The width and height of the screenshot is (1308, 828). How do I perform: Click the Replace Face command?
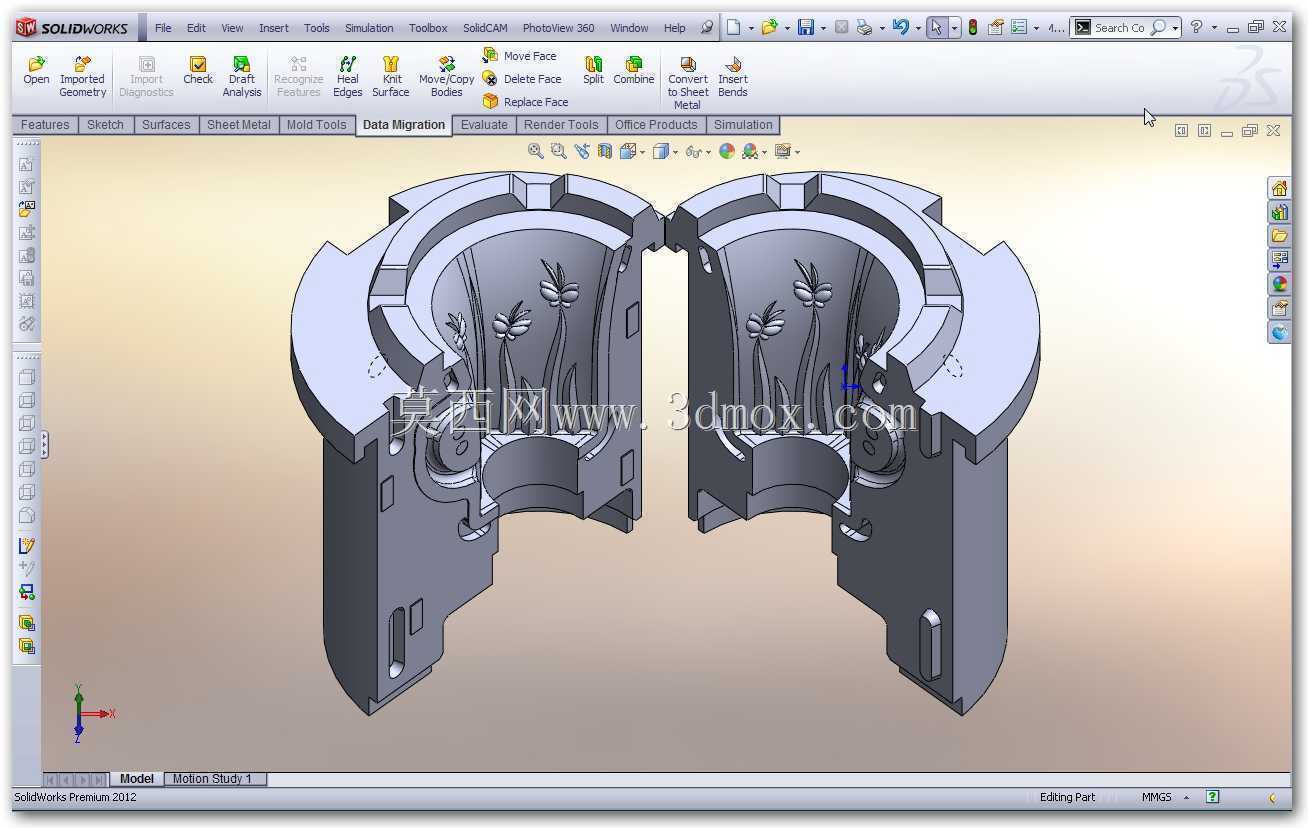[526, 102]
